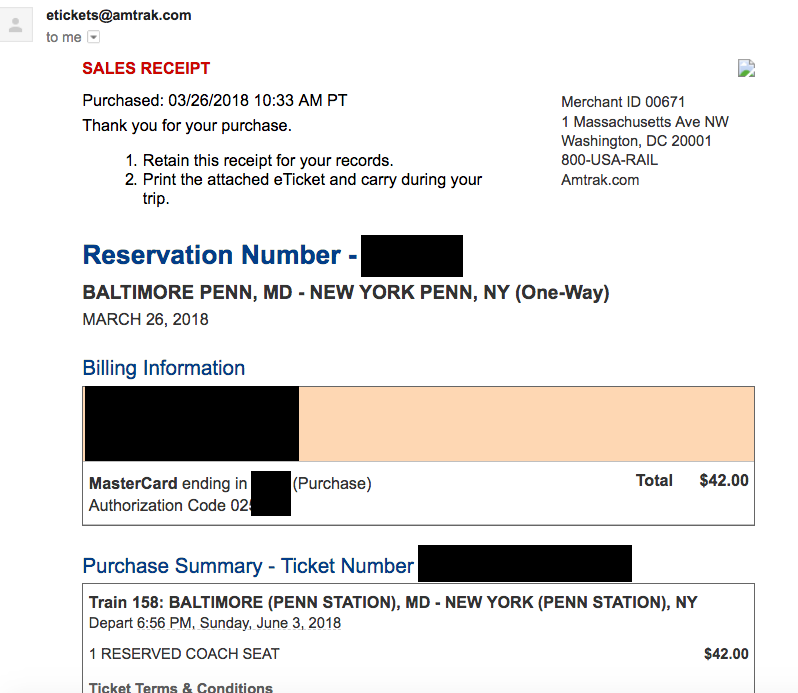Click the Train 158 route title

point(393,602)
